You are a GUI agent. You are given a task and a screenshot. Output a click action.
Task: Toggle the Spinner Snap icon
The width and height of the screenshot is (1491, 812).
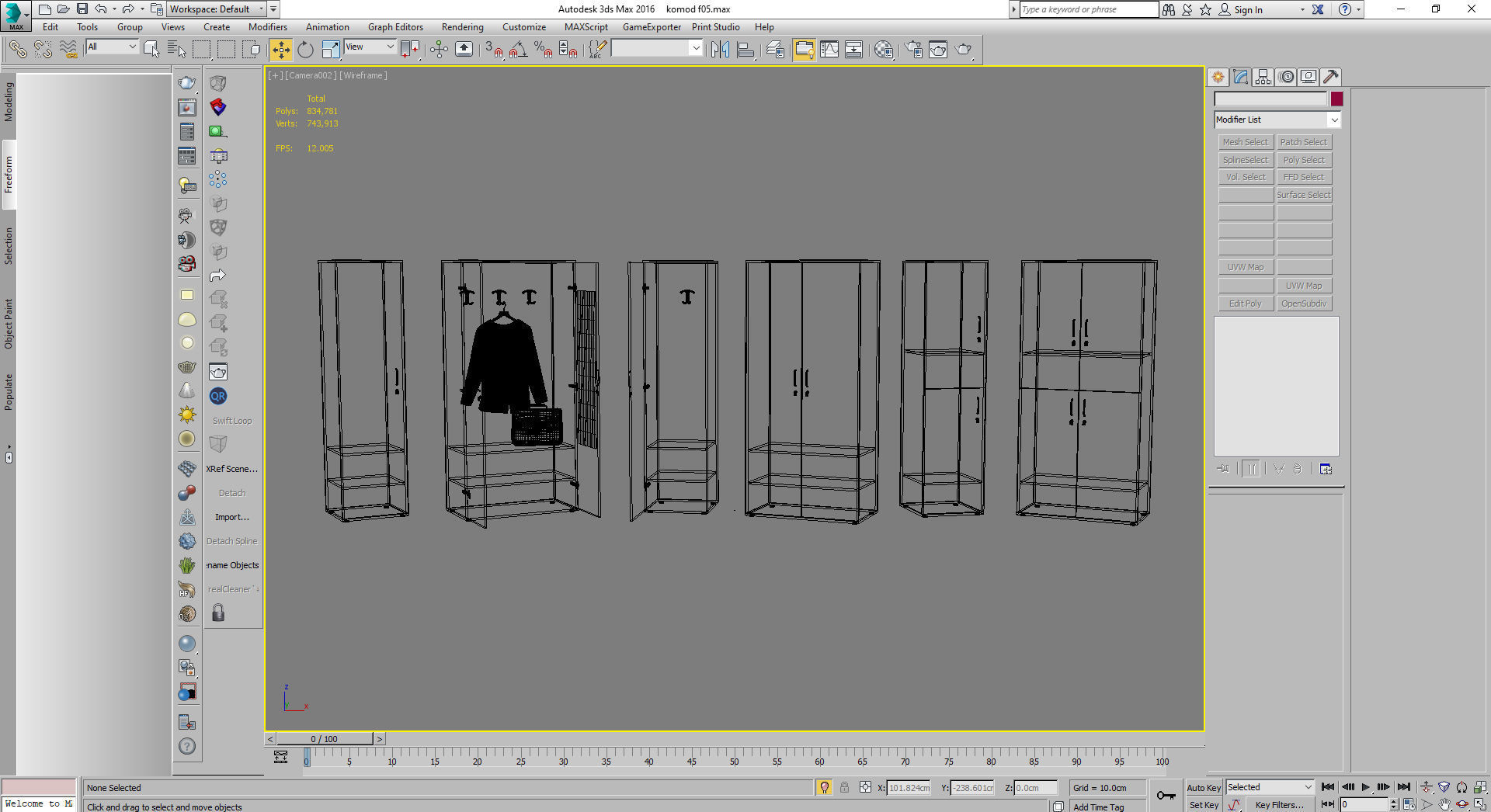pos(568,50)
